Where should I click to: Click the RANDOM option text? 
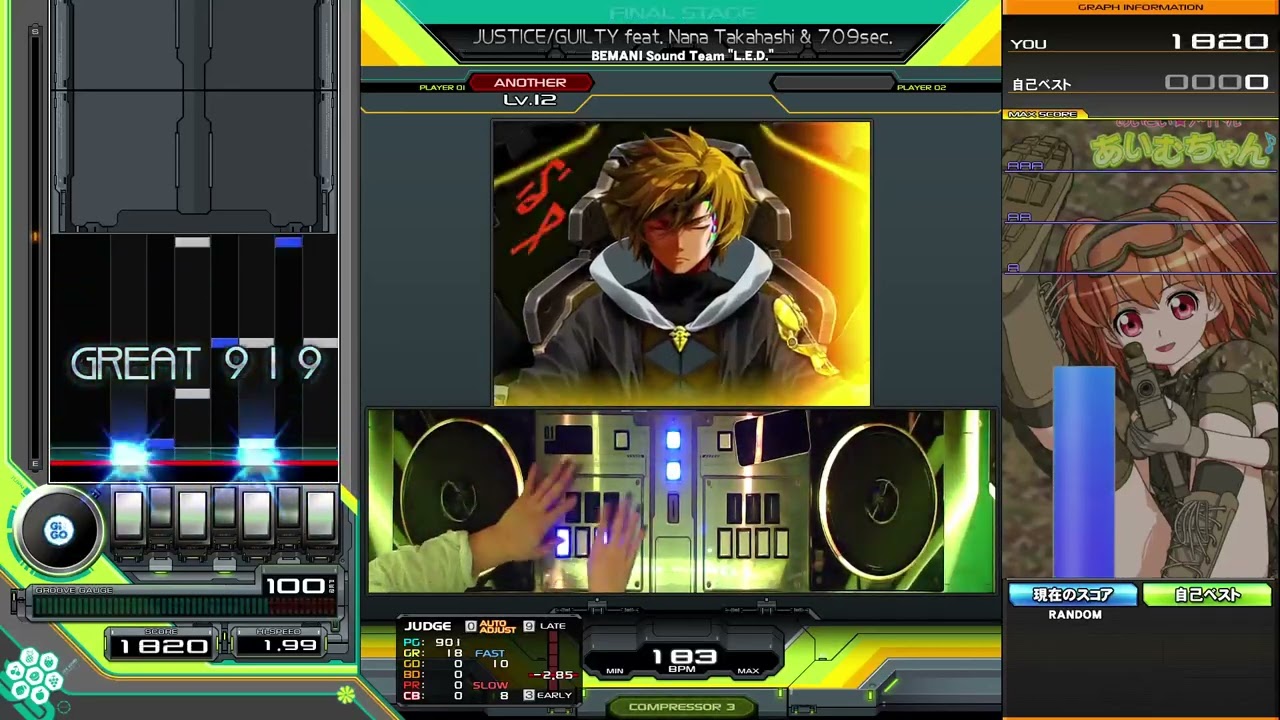1075,615
